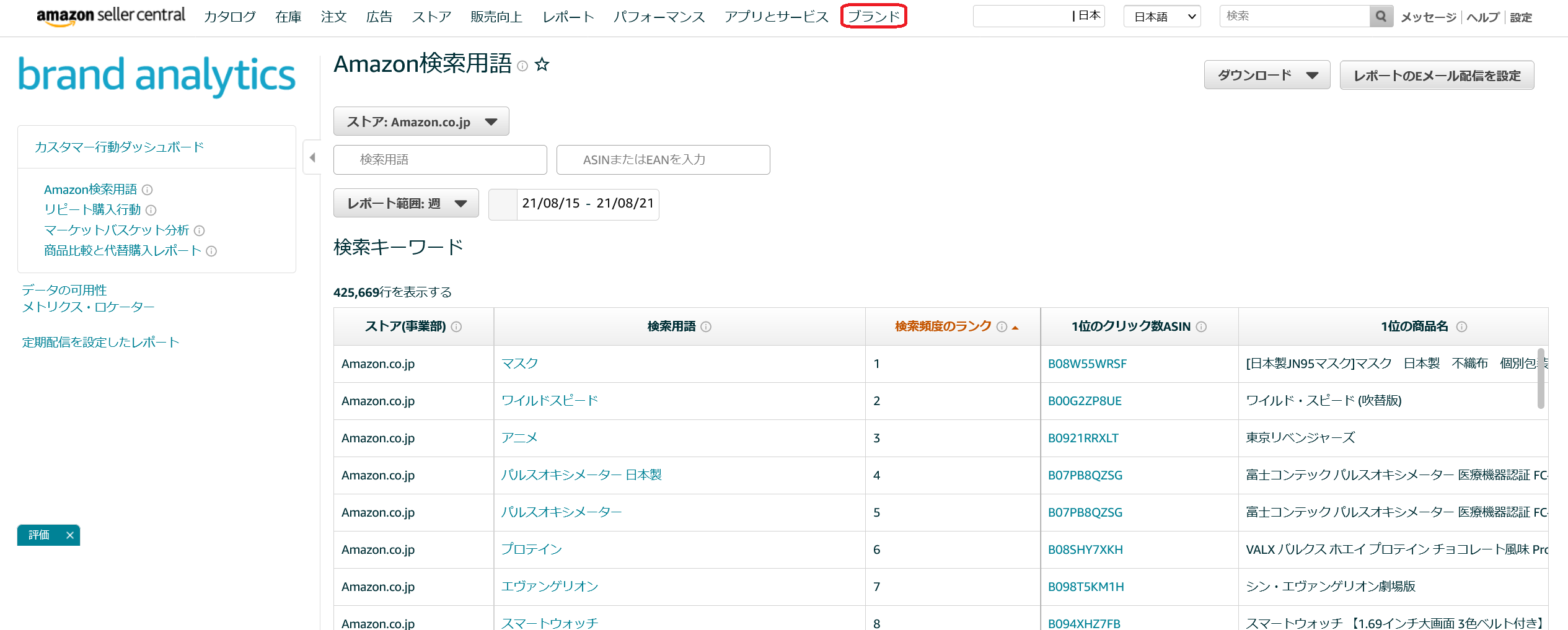Open the 日本語 language selector

point(1162,17)
